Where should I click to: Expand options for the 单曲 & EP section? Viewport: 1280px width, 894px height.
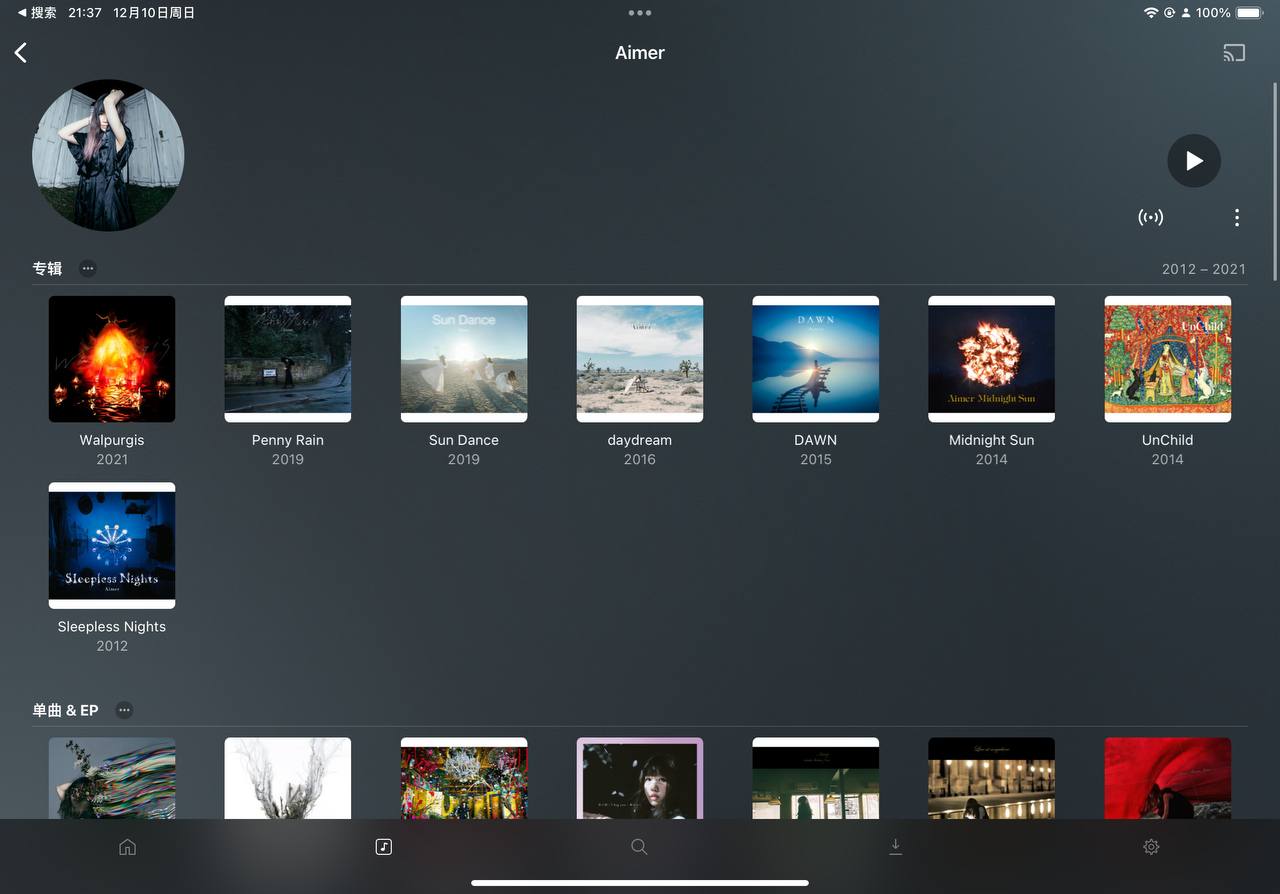pyautogui.click(x=124, y=710)
